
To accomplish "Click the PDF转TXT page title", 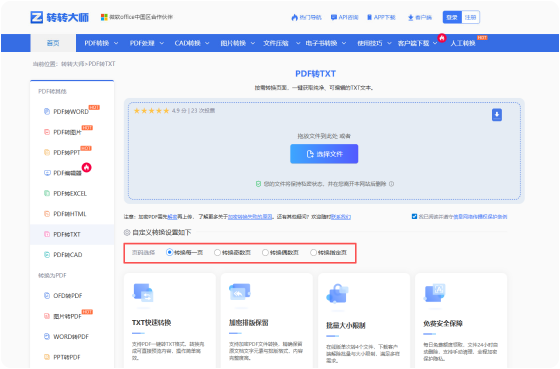I will pyautogui.click(x=315, y=74).
